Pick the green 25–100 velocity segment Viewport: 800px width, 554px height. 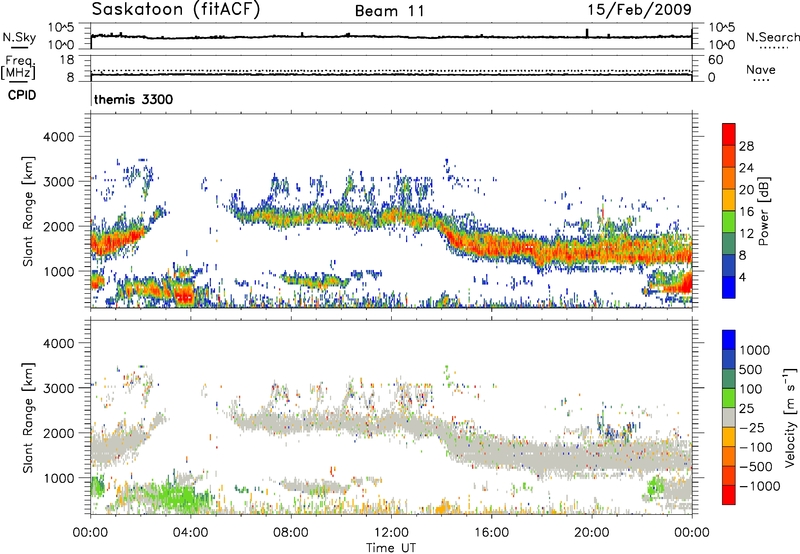[729, 398]
